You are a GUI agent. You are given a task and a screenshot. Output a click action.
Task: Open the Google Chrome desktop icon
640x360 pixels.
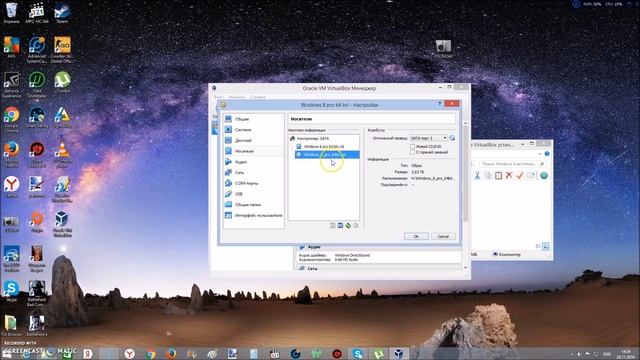click(x=11, y=119)
